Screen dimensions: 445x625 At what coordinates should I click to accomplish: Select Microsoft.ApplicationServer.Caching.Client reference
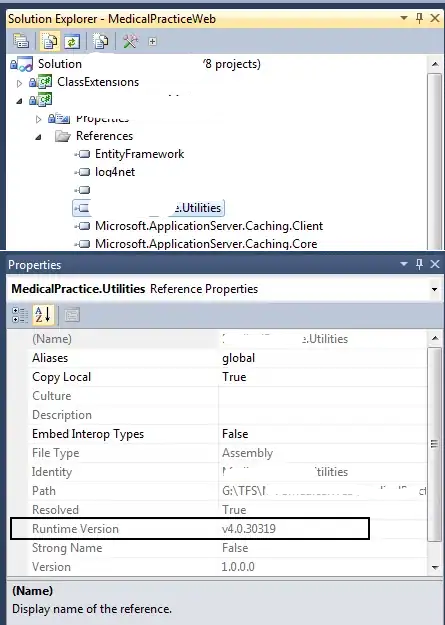(209, 226)
